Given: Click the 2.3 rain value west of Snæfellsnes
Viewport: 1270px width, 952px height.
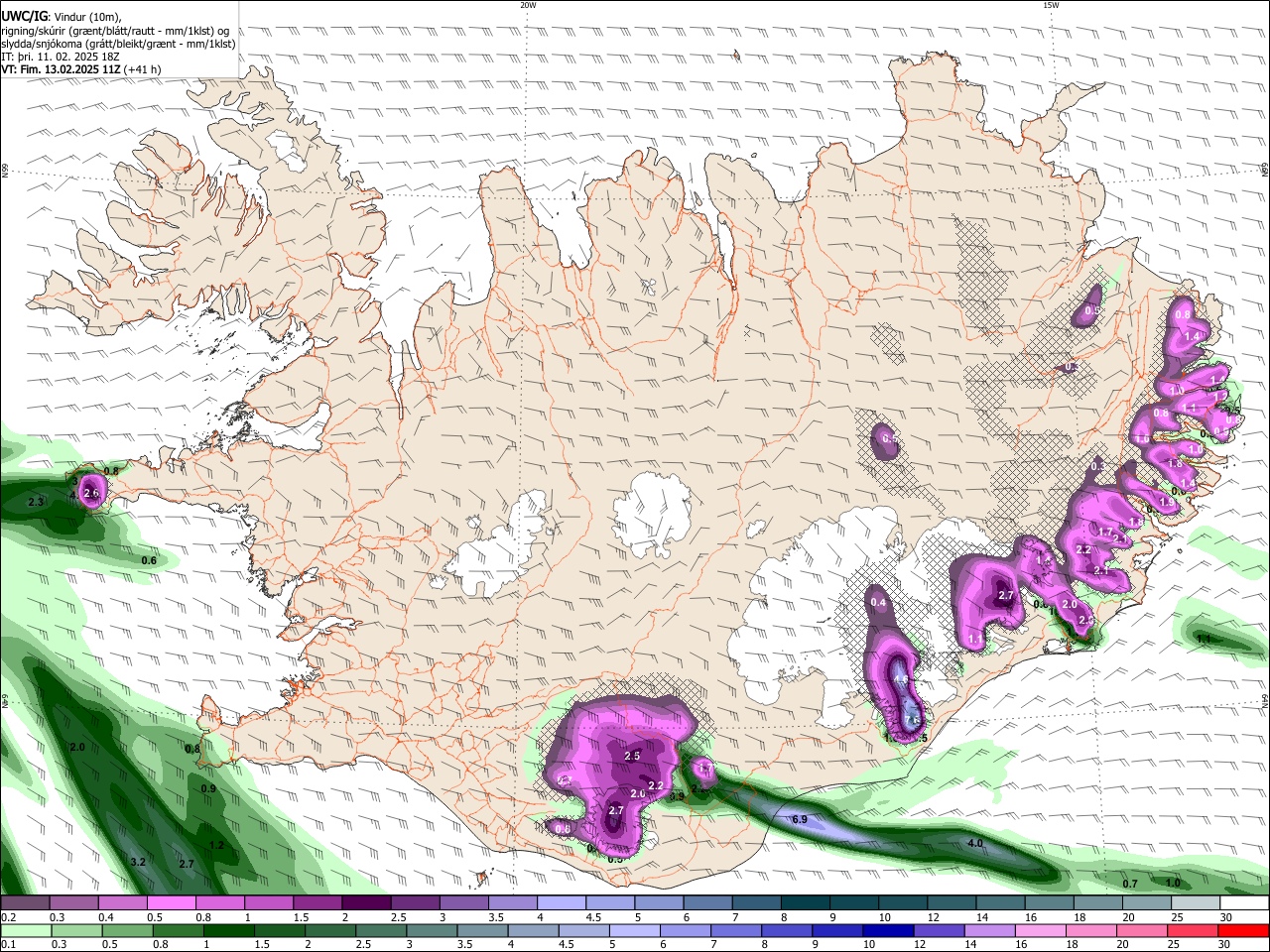Looking at the screenshot, I should click(36, 503).
